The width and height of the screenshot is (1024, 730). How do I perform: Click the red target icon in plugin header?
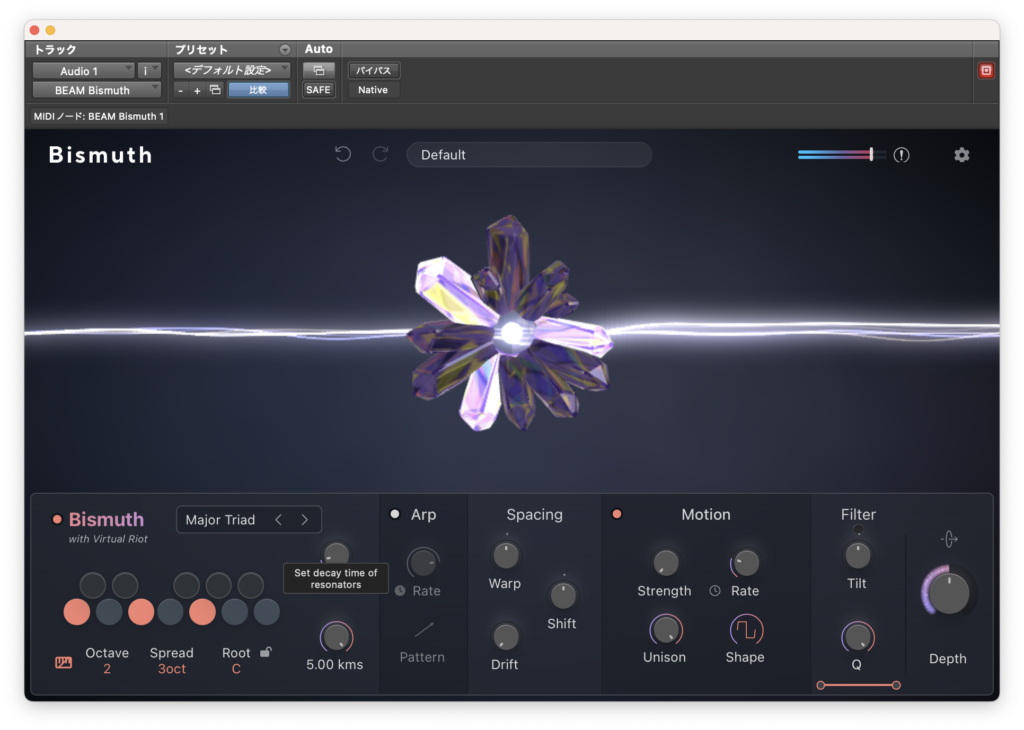click(986, 71)
